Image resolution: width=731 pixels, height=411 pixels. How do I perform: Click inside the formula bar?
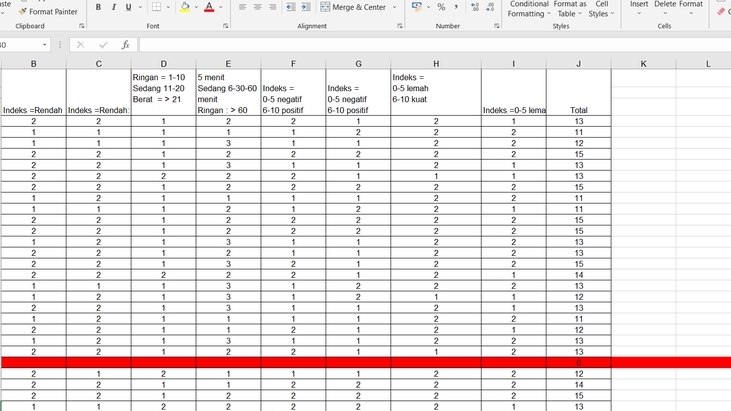(434, 45)
